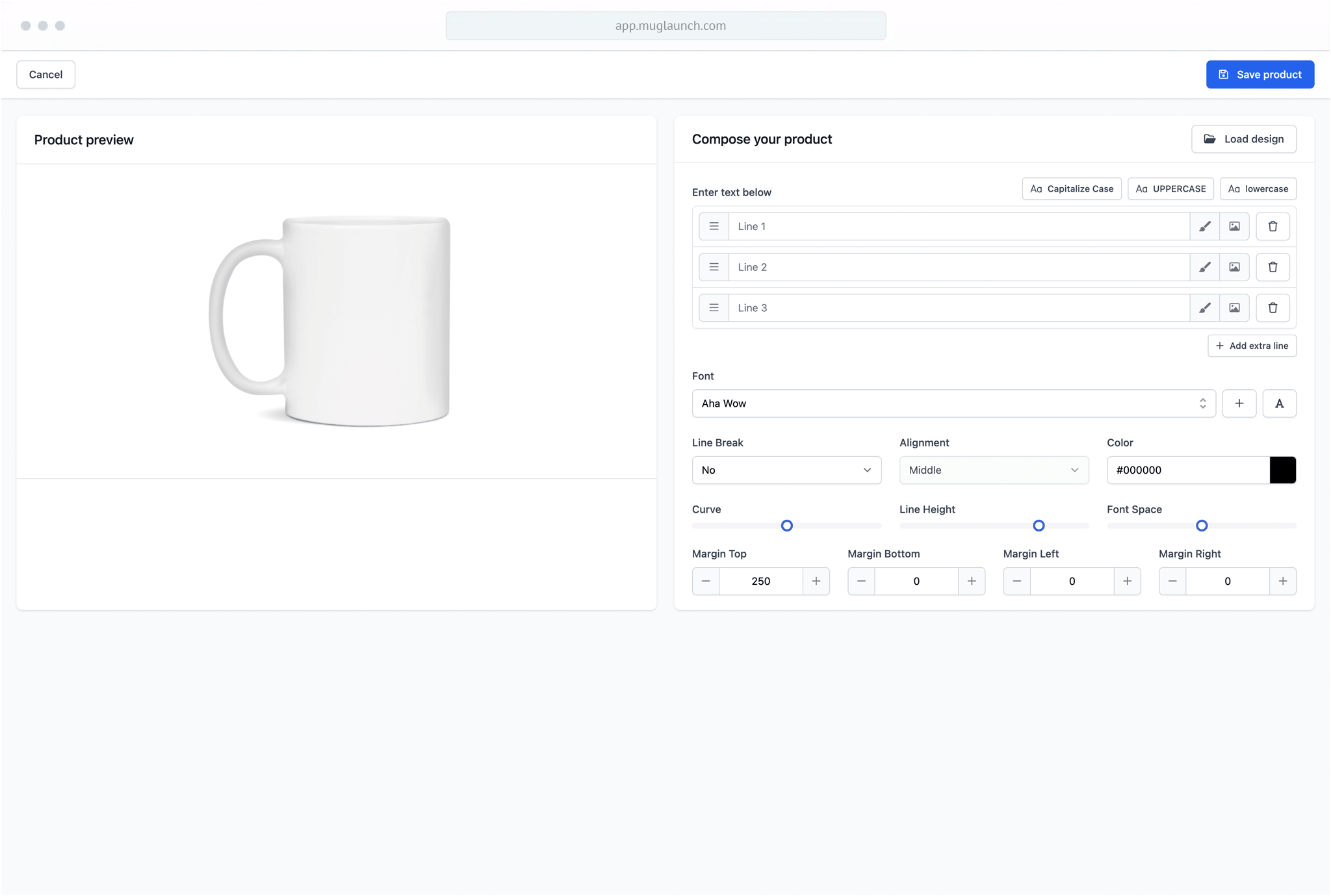Add an image to Line 3

[1234, 308]
